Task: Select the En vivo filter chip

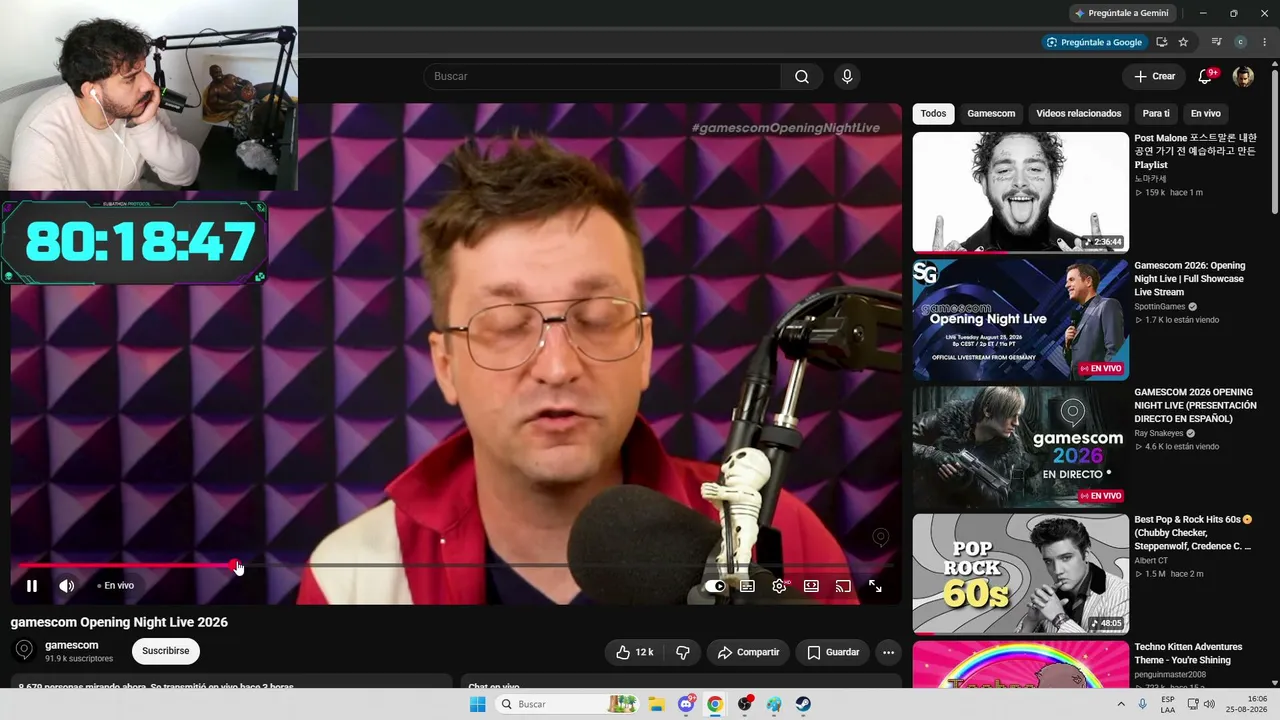Action: (1205, 114)
